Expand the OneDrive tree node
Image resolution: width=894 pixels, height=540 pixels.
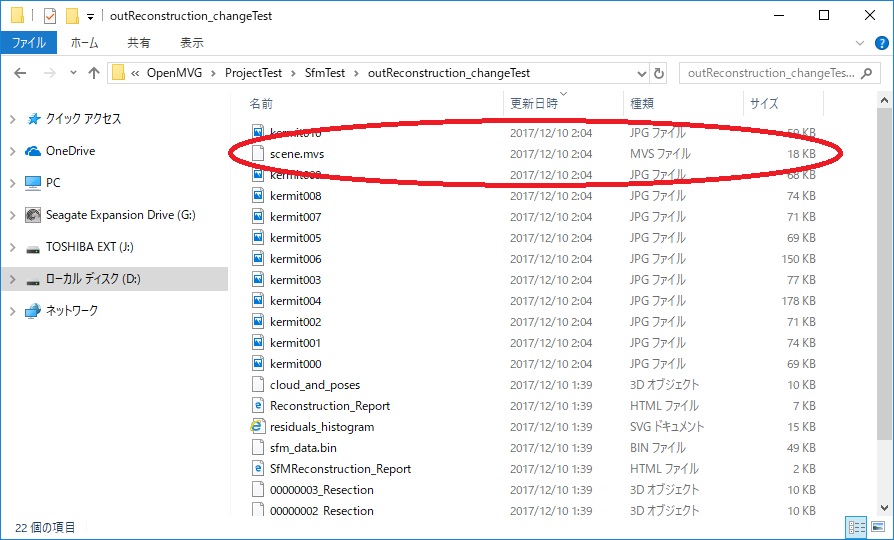tap(13, 151)
